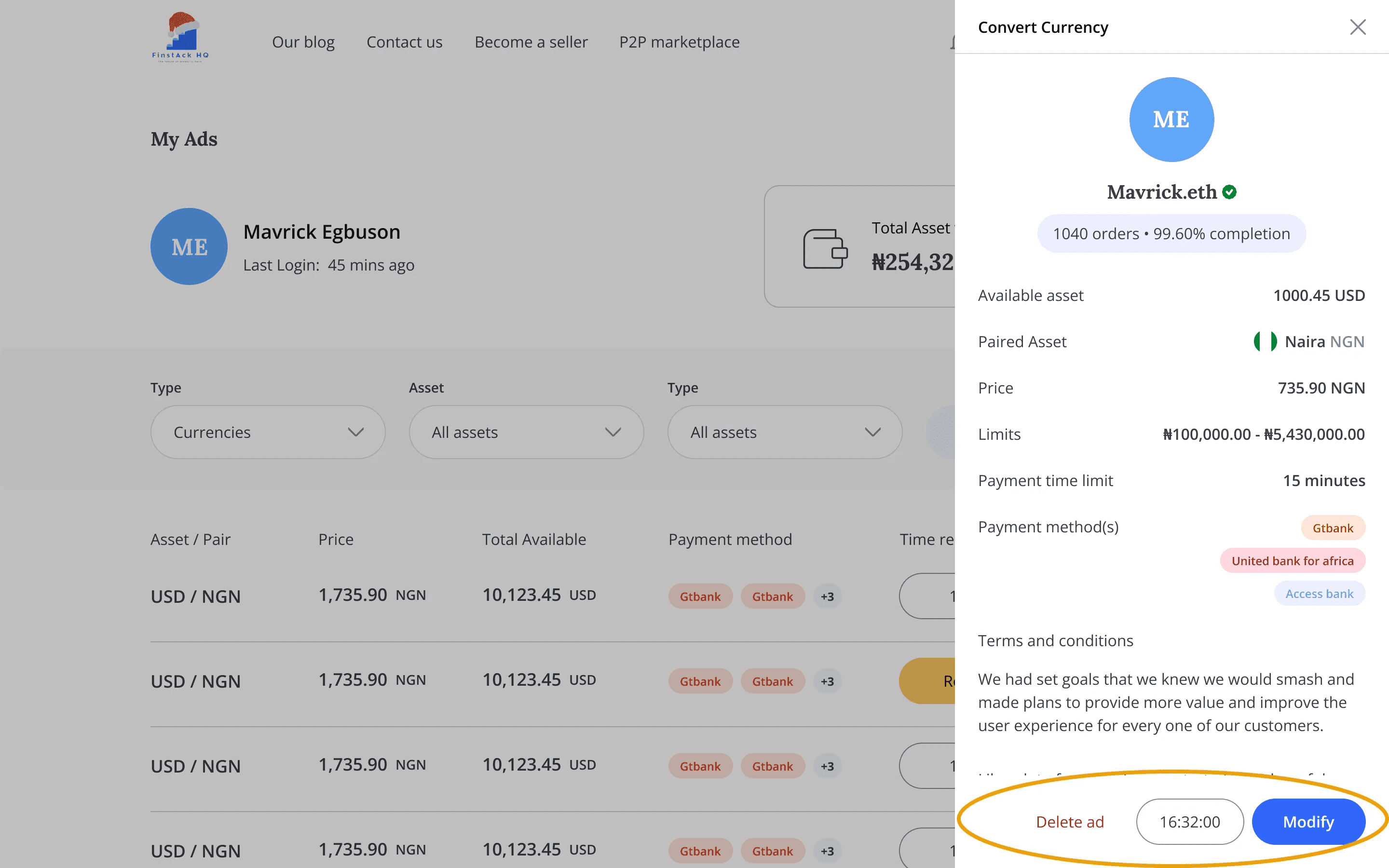Click the Price column header

(336, 539)
